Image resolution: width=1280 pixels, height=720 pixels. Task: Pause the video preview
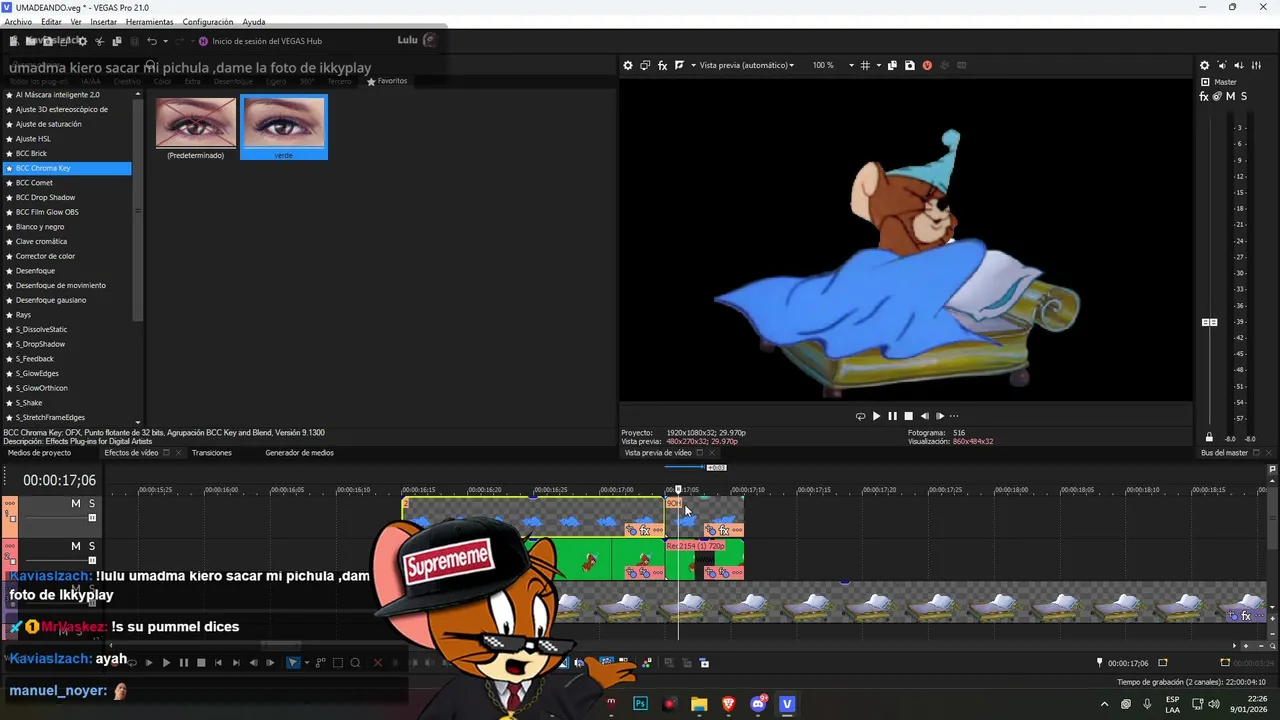pos(892,416)
